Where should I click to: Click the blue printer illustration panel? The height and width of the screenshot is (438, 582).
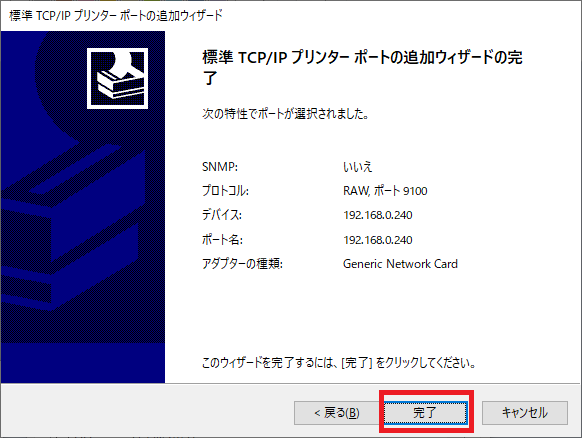tap(83, 207)
